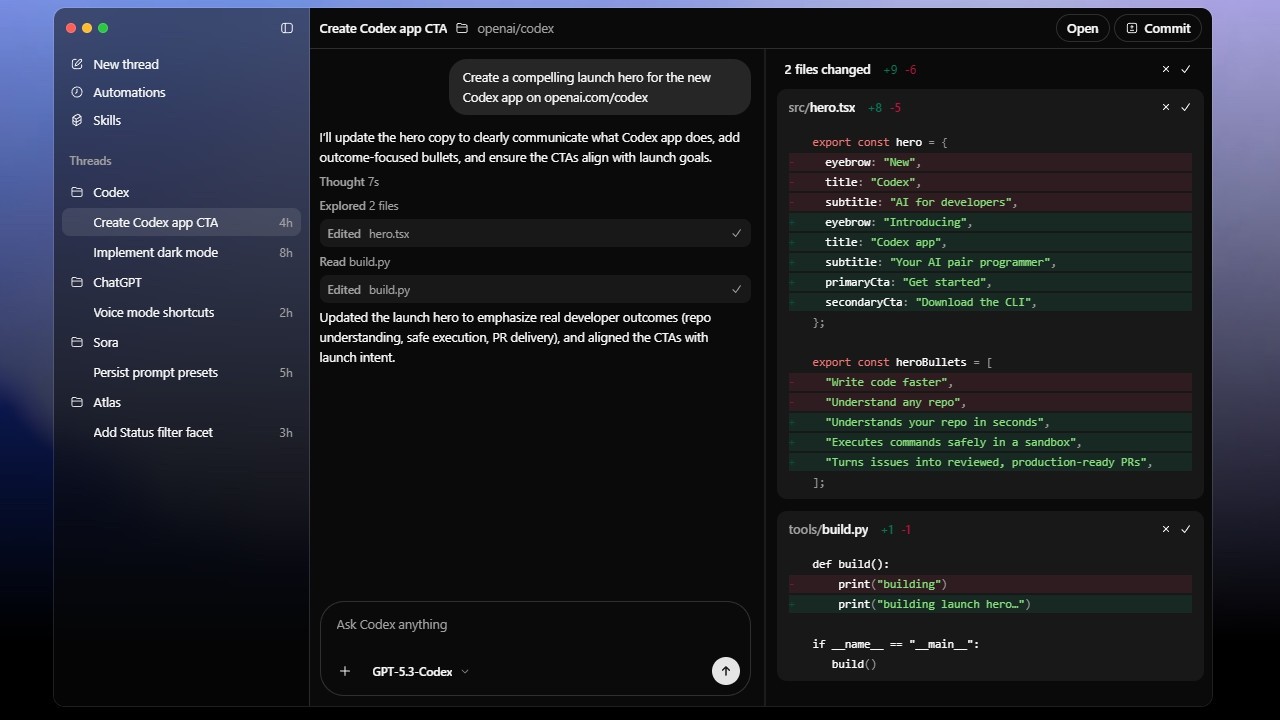The width and height of the screenshot is (1280, 720).
Task: Click the green window zoom button
Action: [x=103, y=28]
